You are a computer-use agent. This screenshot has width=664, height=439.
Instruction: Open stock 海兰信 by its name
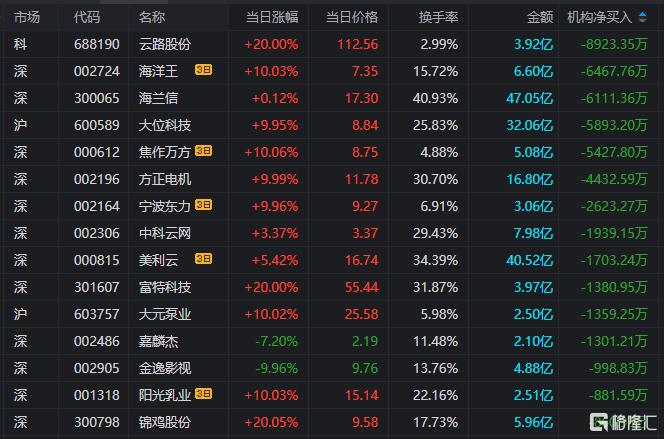pos(158,98)
